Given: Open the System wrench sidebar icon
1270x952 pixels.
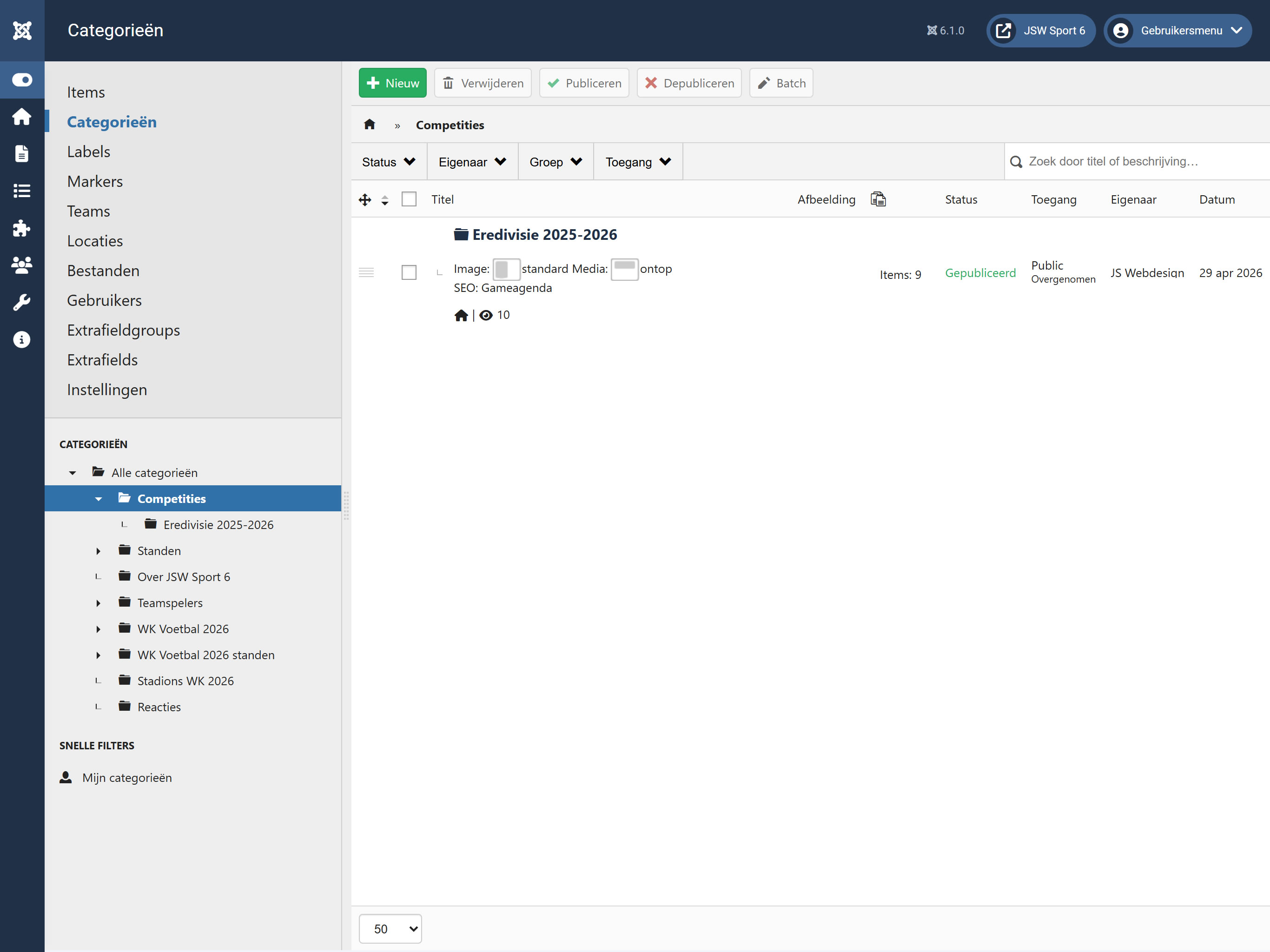Looking at the screenshot, I should pyautogui.click(x=22, y=302).
